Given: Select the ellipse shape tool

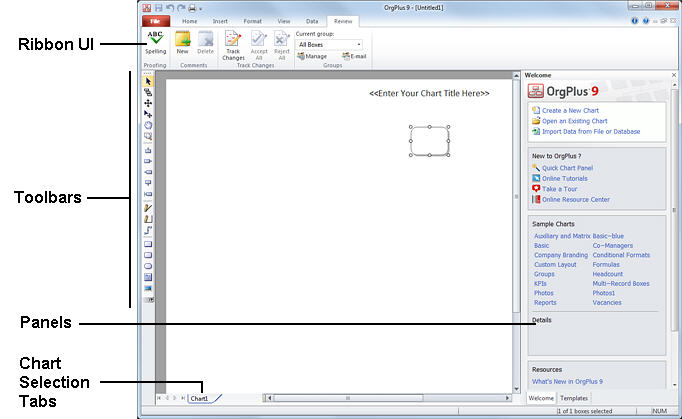Looking at the screenshot, I should [x=148, y=266].
